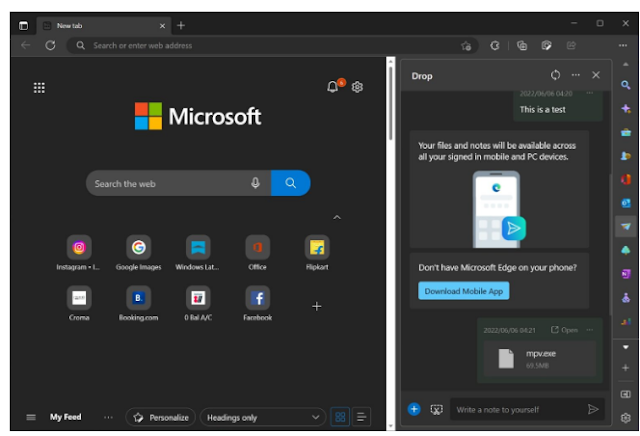This screenshot has height=436, width=640.
Task: Select the New tab browser tab
Action: click(x=104, y=26)
